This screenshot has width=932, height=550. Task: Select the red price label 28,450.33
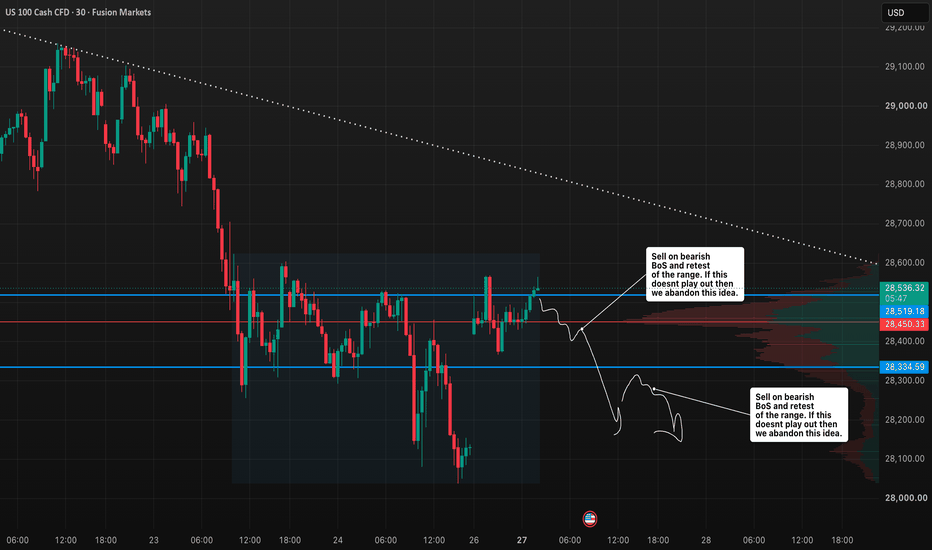pyautogui.click(x=904, y=324)
